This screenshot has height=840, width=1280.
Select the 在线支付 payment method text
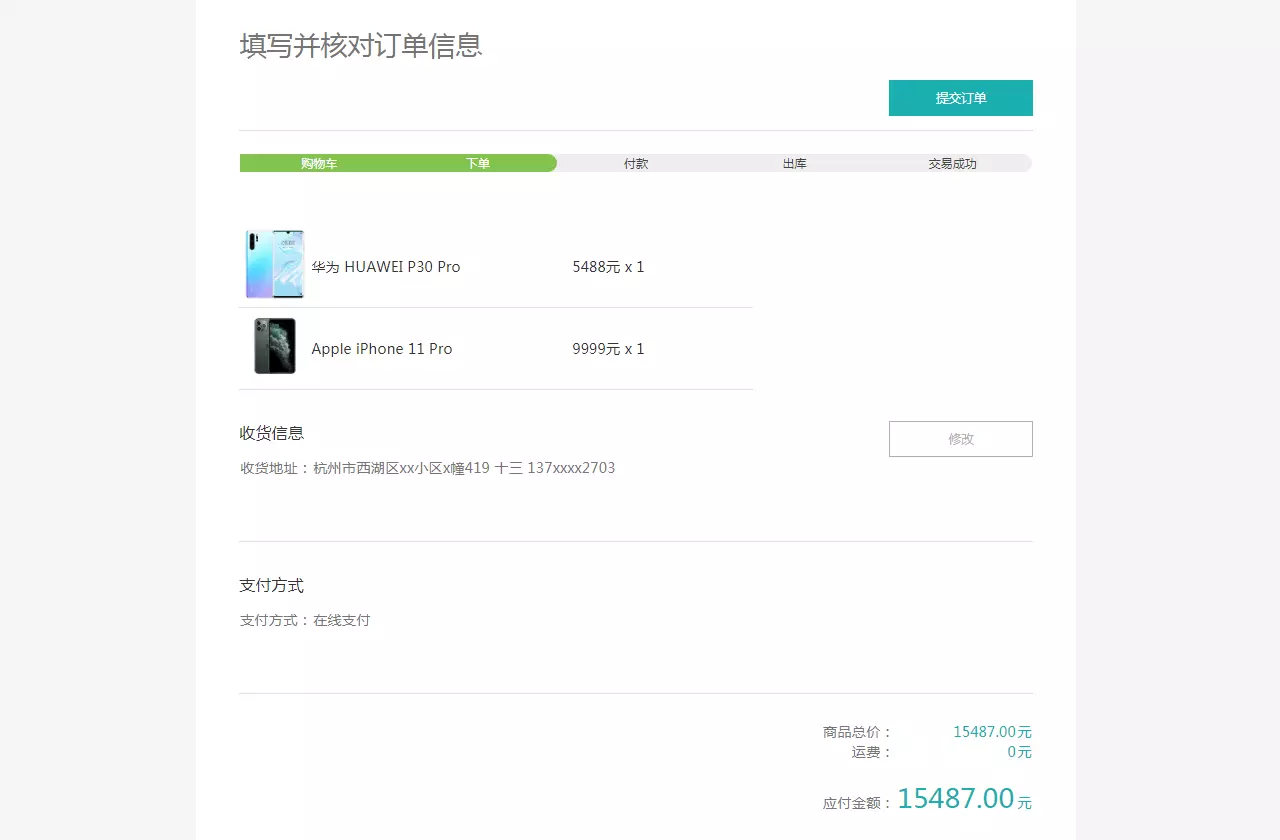point(307,620)
